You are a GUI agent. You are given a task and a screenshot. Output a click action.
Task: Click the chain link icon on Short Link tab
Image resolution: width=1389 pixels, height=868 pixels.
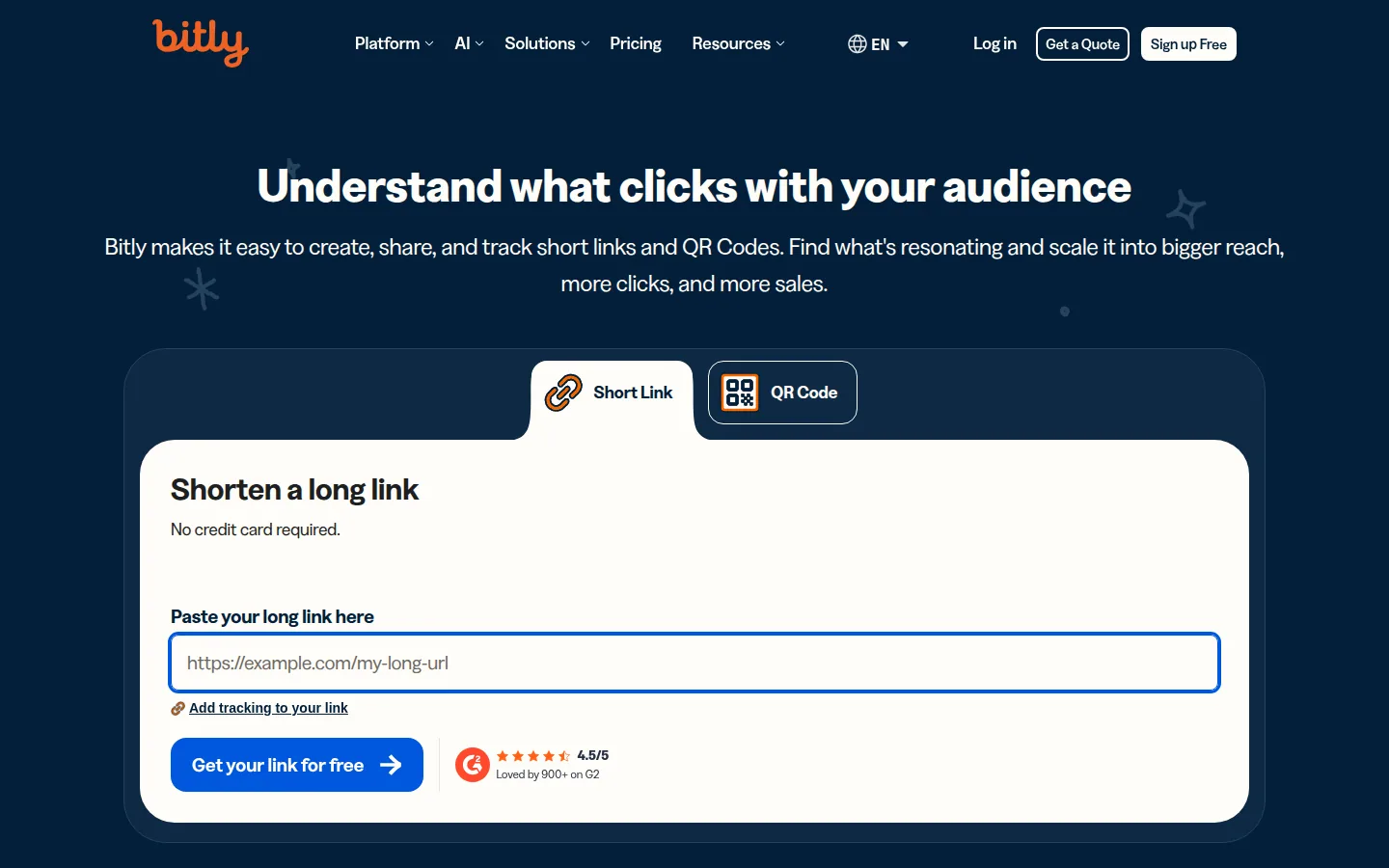click(x=563, y=393)
